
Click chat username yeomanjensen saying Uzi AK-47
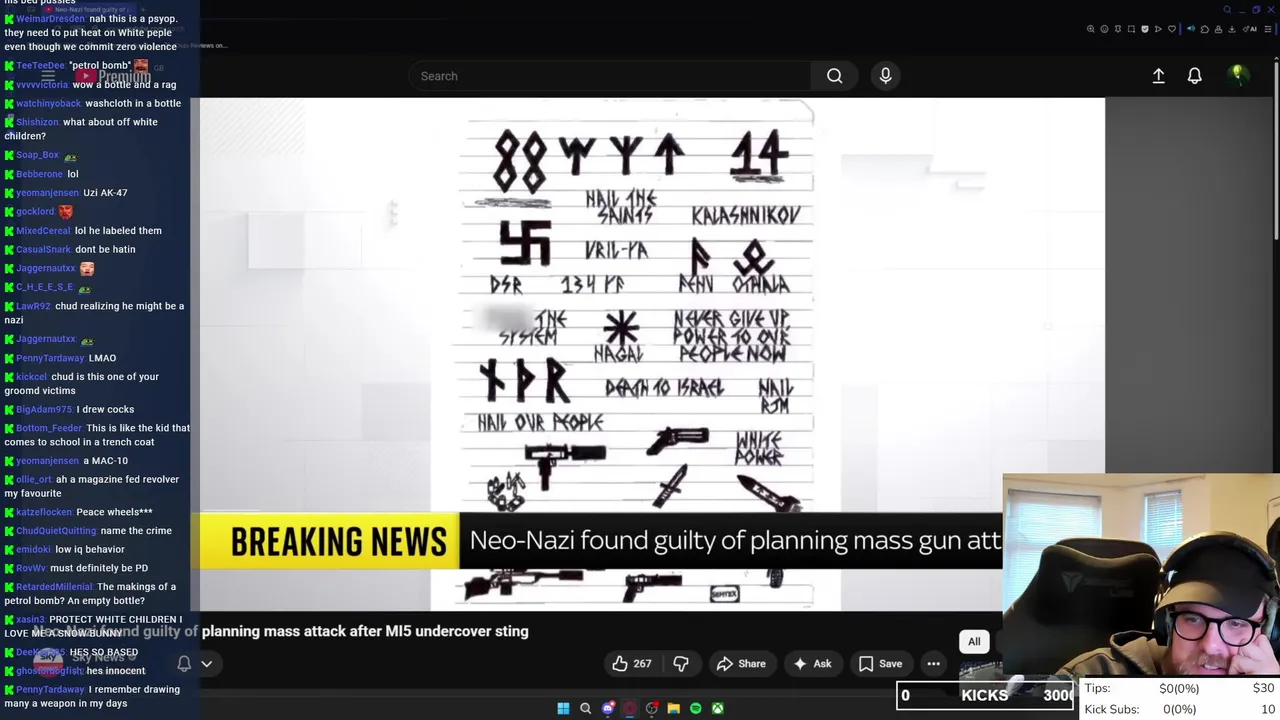[x=47, y=193]
